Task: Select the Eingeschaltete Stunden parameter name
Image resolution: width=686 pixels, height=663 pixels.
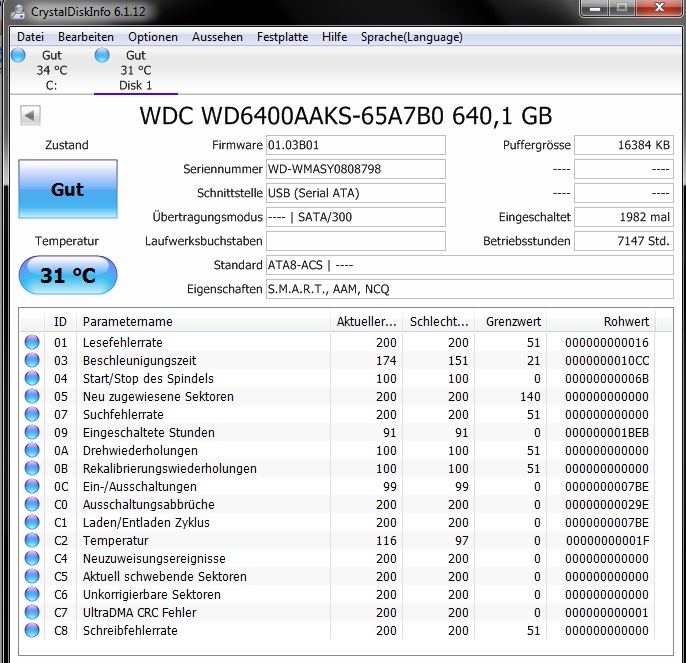Action: [x=149, y=432]
